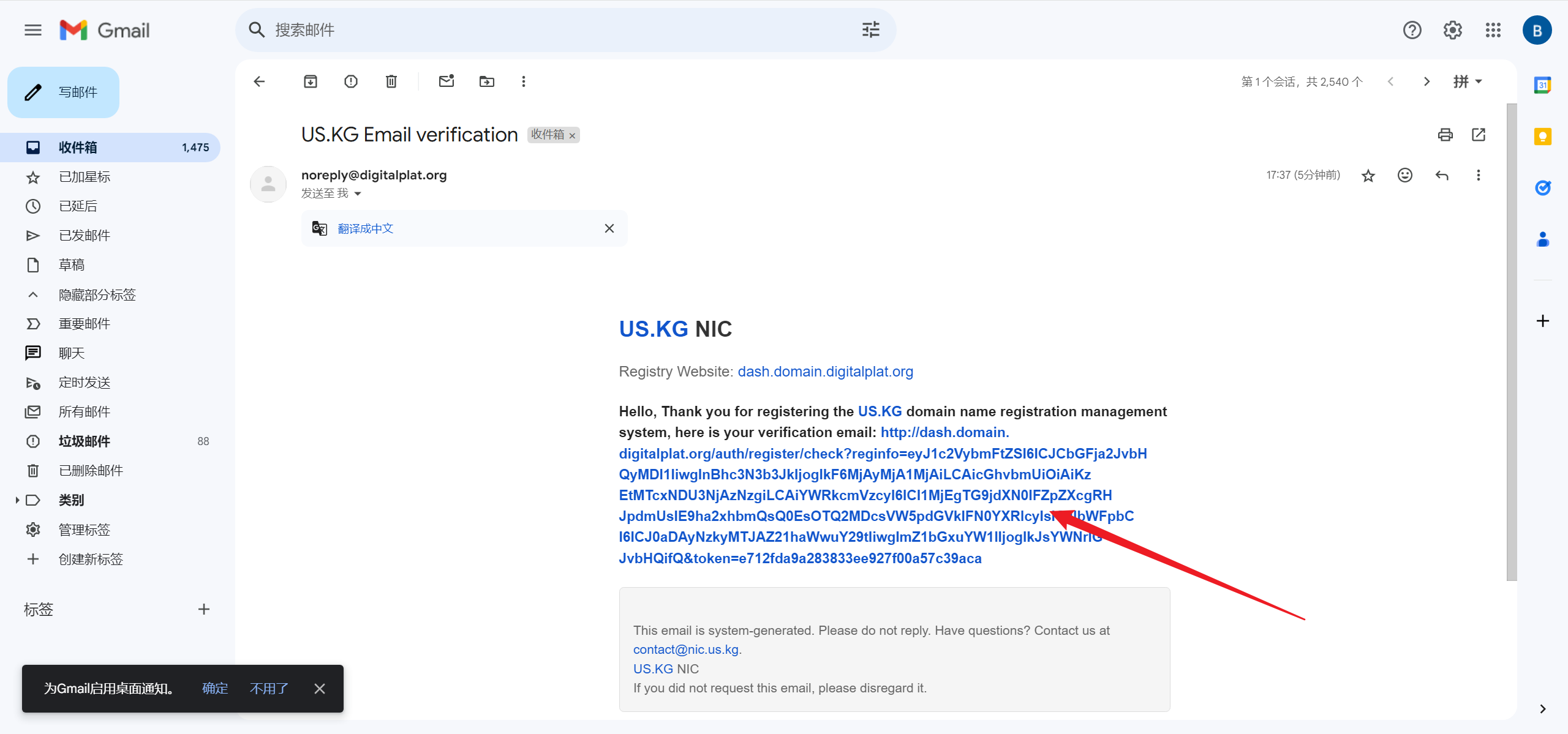Go back to inbox with arrow
1568x734 pixels.
260,81
